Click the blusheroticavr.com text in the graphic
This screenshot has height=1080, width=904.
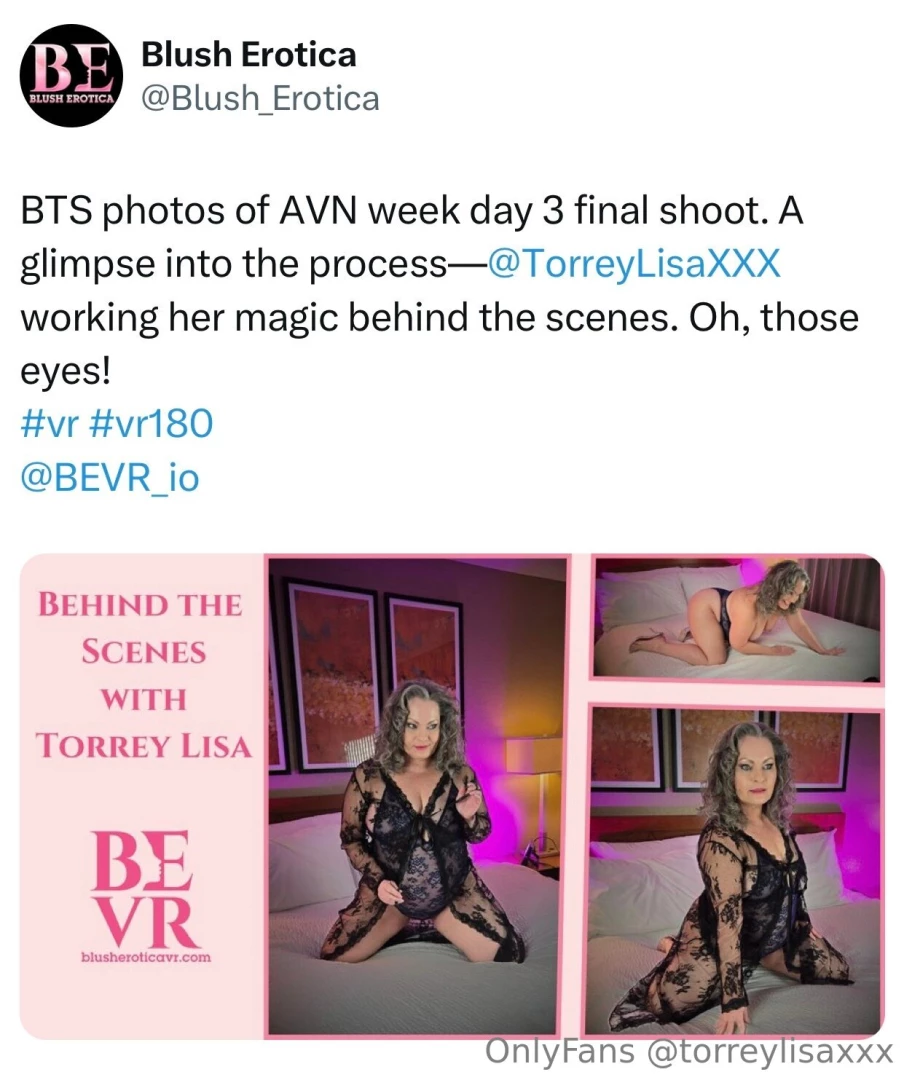point(146,957)
